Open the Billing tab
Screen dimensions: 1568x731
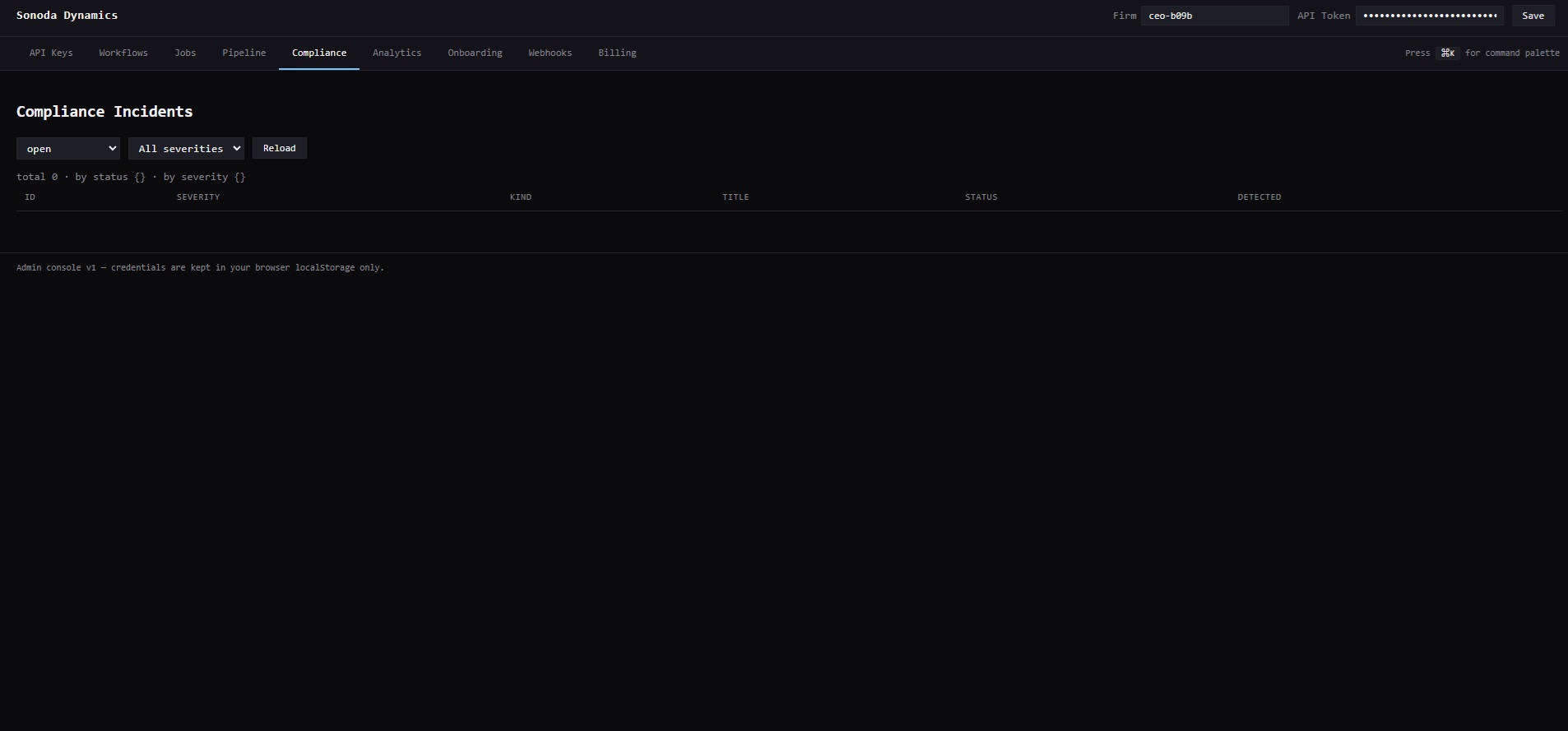tap(617, 53)
